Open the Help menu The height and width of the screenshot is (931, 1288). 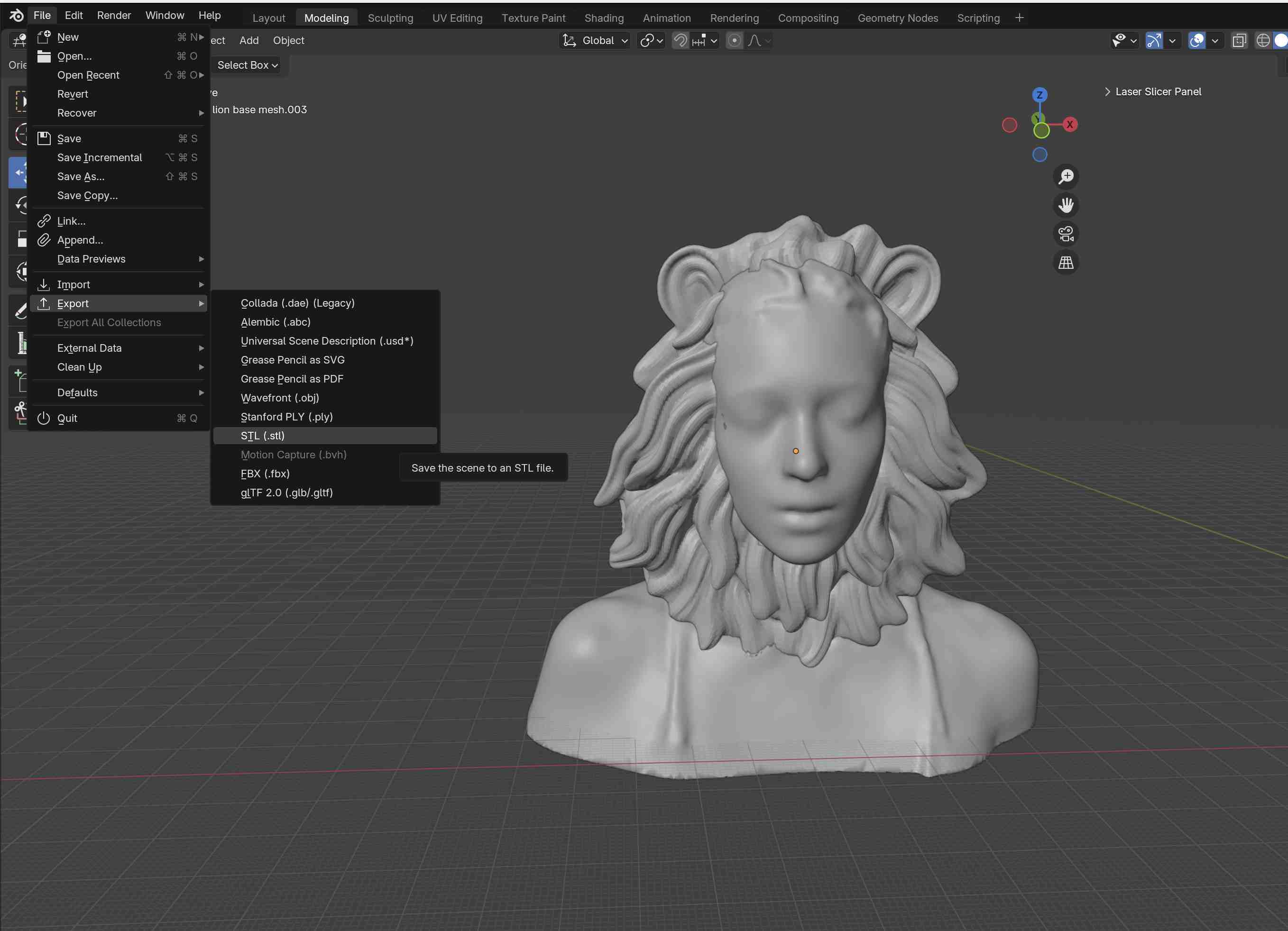[x=210, y=15]
